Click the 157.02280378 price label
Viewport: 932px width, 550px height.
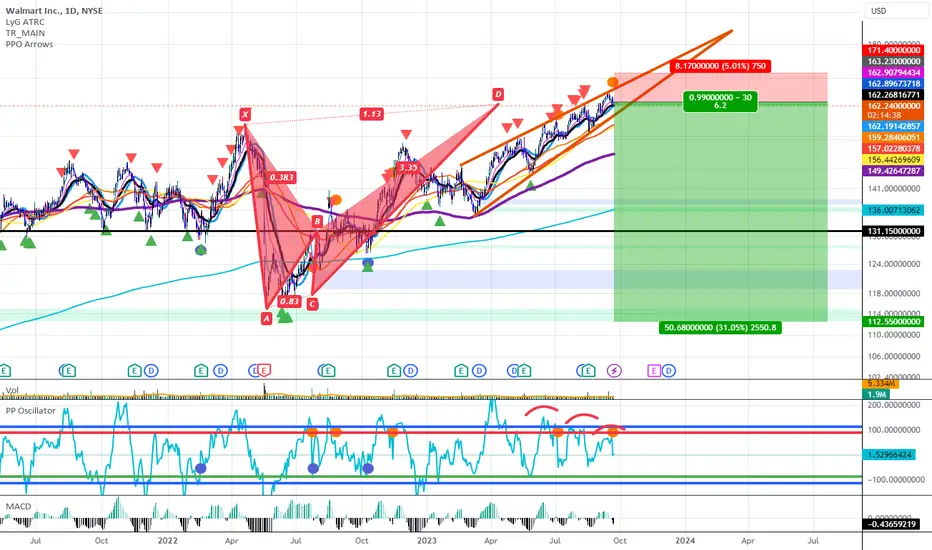(894, 149)
